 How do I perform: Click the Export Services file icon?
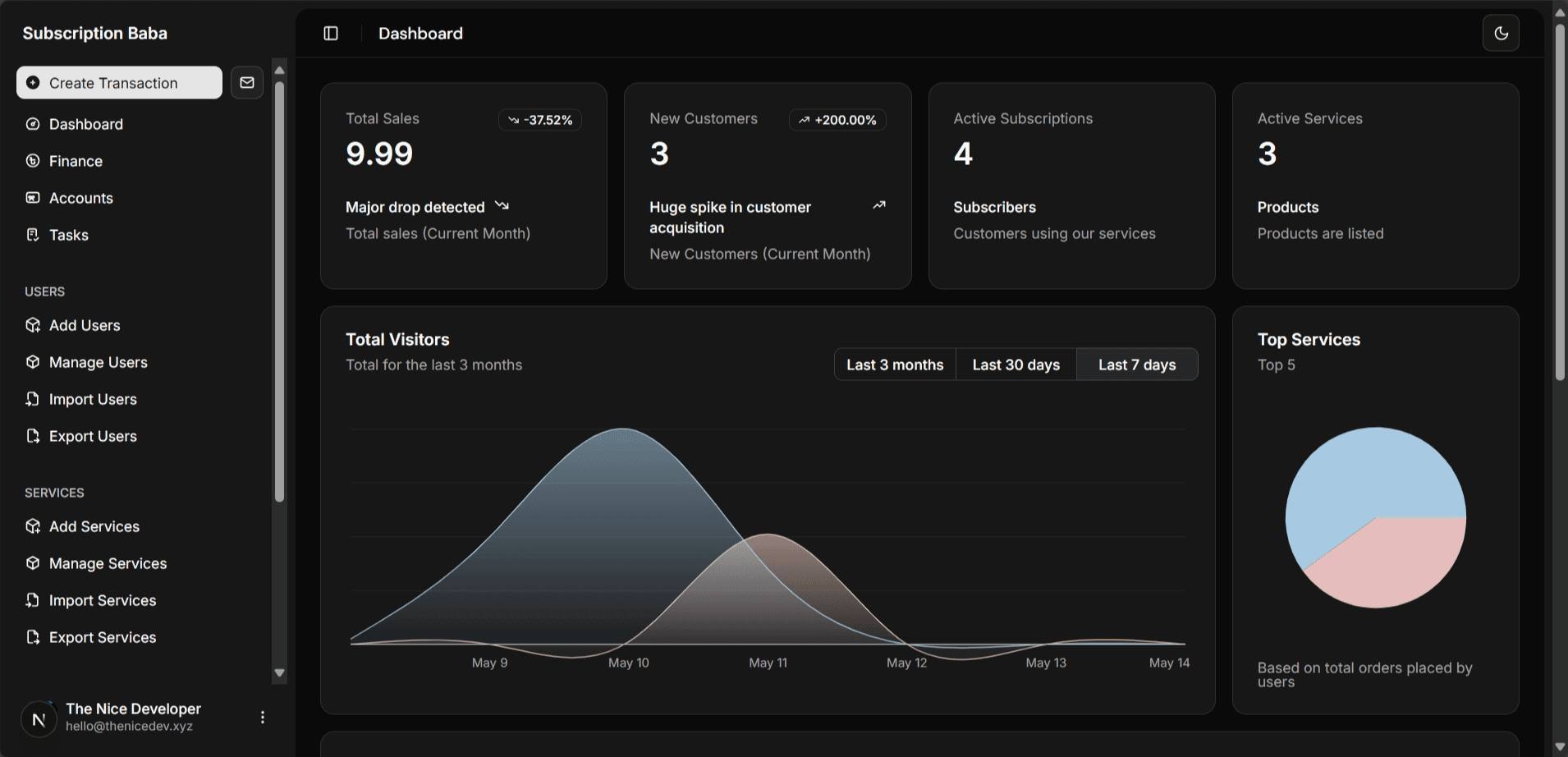33,637
